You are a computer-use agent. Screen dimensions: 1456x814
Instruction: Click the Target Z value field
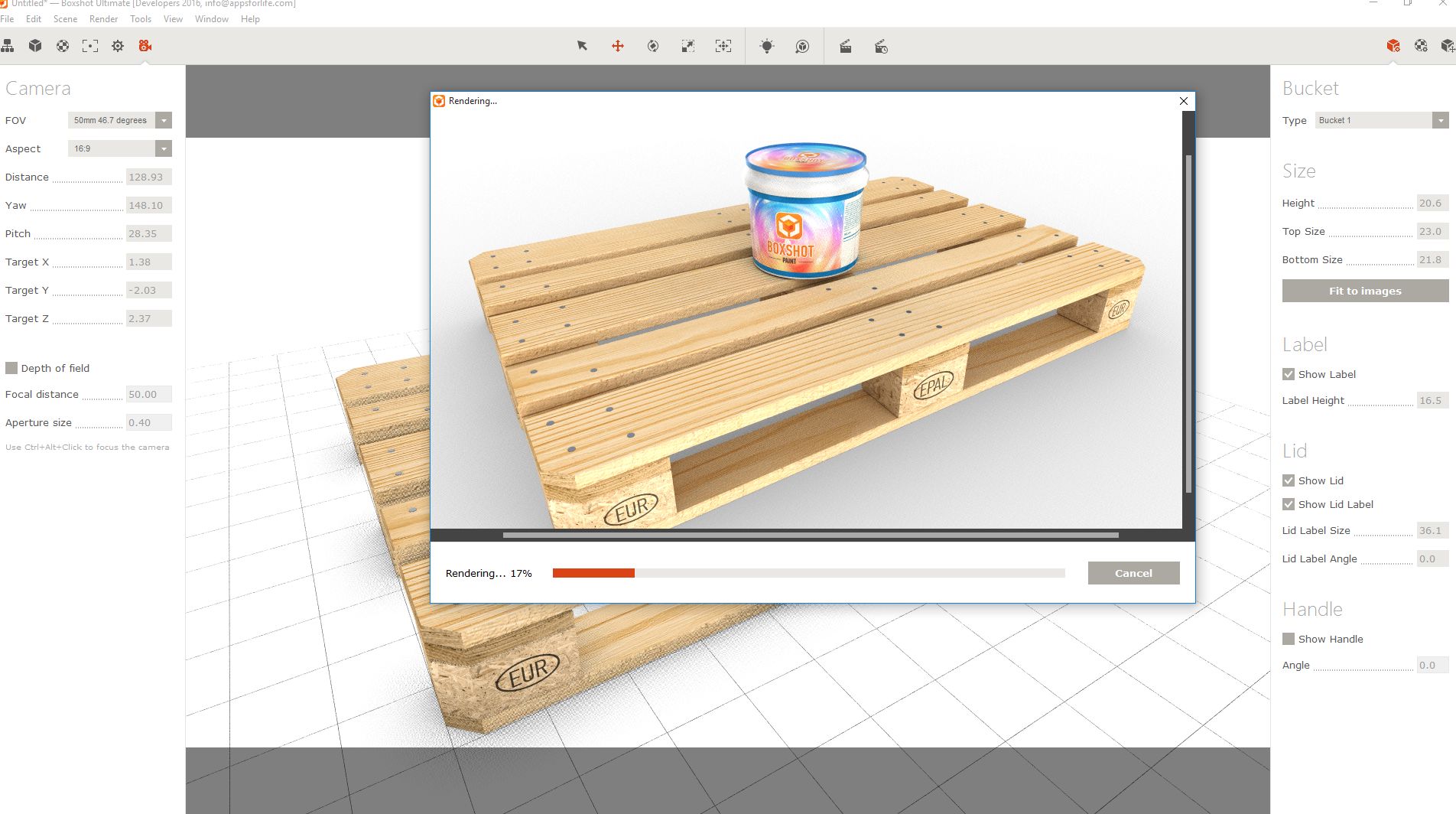pyautogui.click(x=148, y=318)
